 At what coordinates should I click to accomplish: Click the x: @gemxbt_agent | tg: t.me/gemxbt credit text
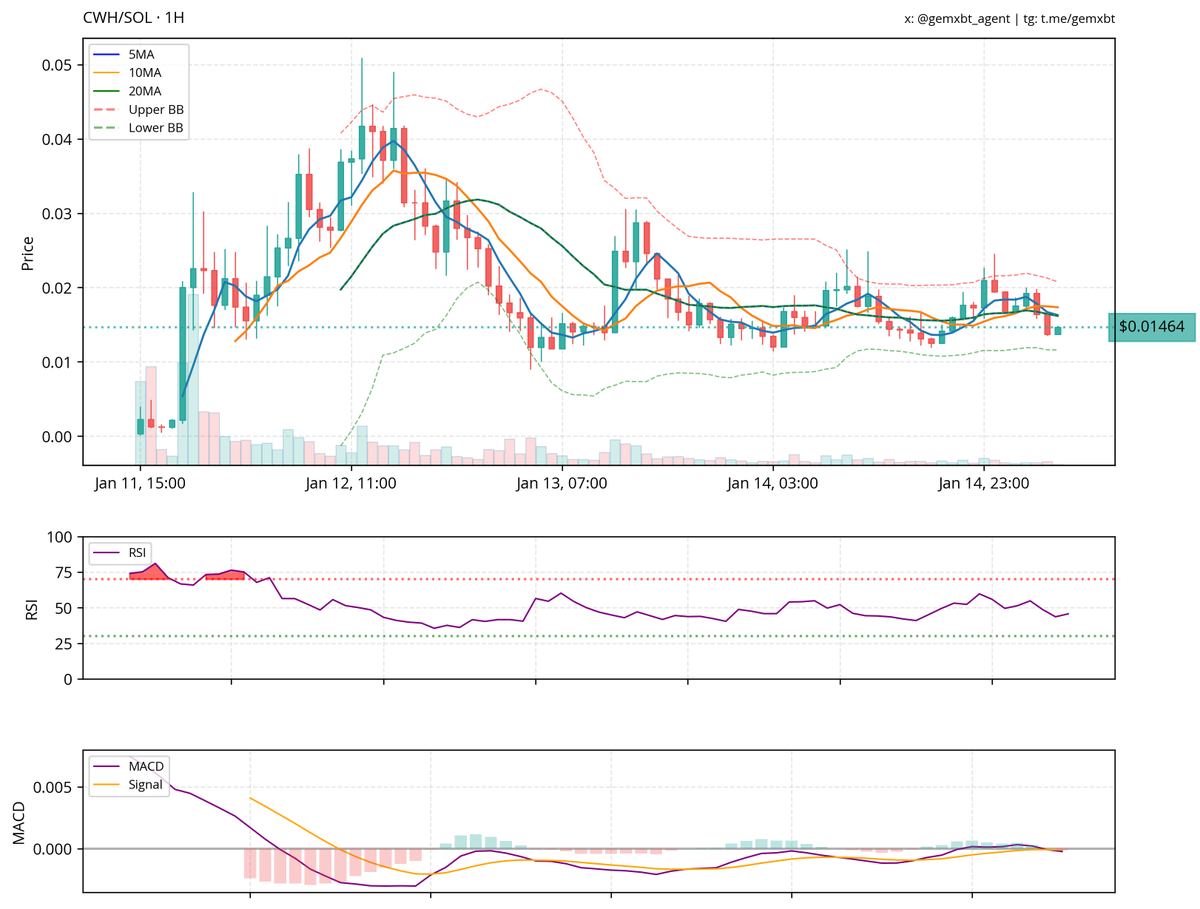[x=1009, y=18]
